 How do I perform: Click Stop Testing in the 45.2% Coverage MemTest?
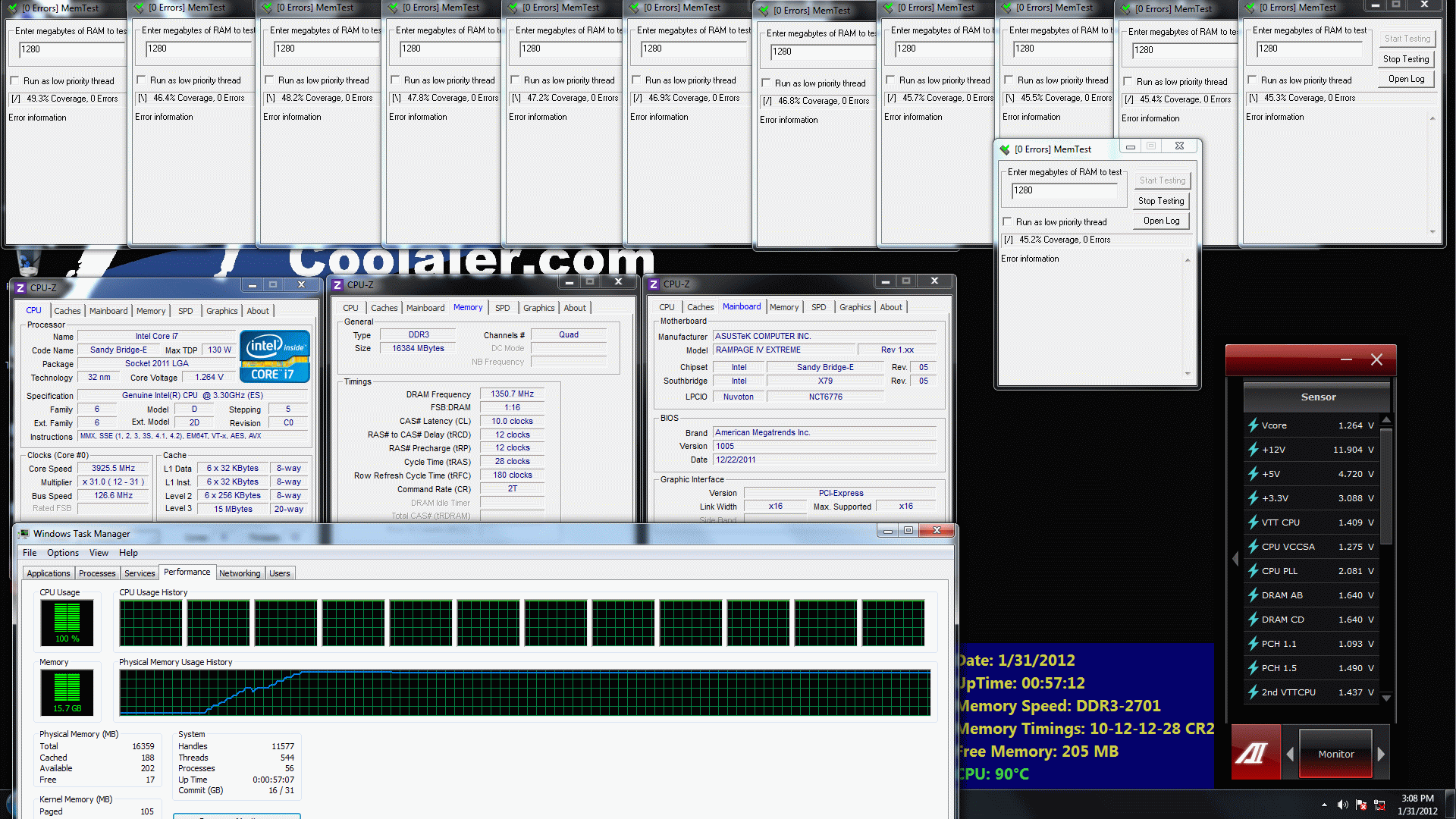pos(1161,201)
